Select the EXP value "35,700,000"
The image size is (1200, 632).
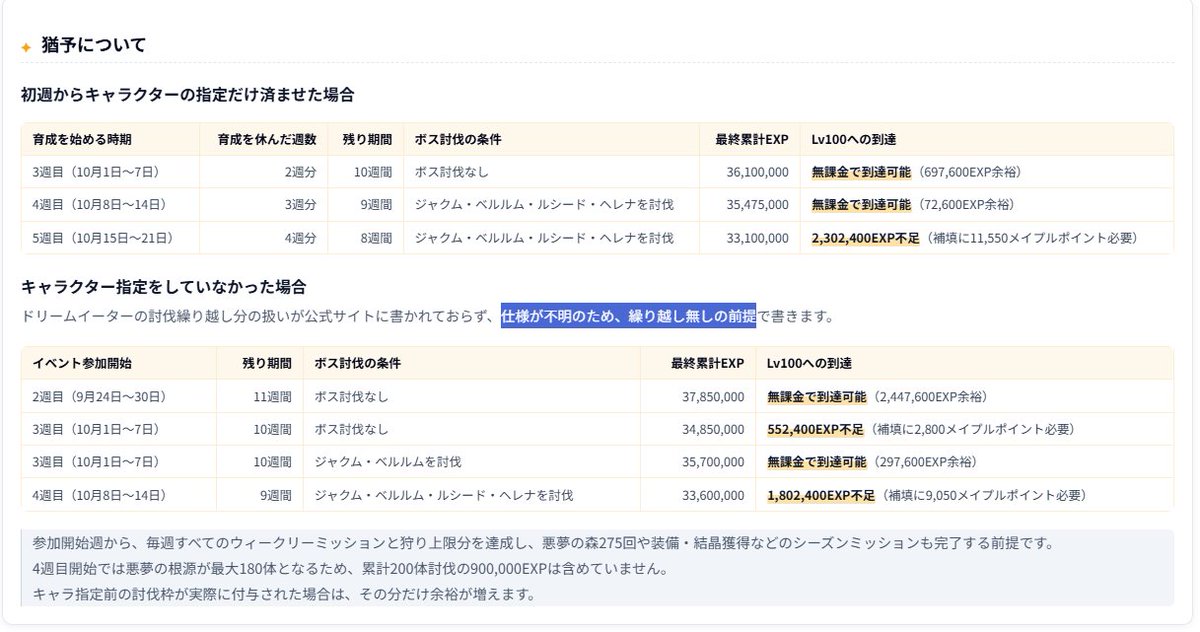click(713, 462)
